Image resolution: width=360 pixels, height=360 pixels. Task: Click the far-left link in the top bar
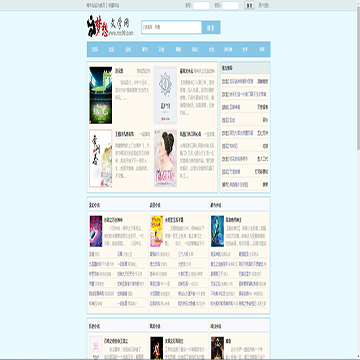(96, 5)
